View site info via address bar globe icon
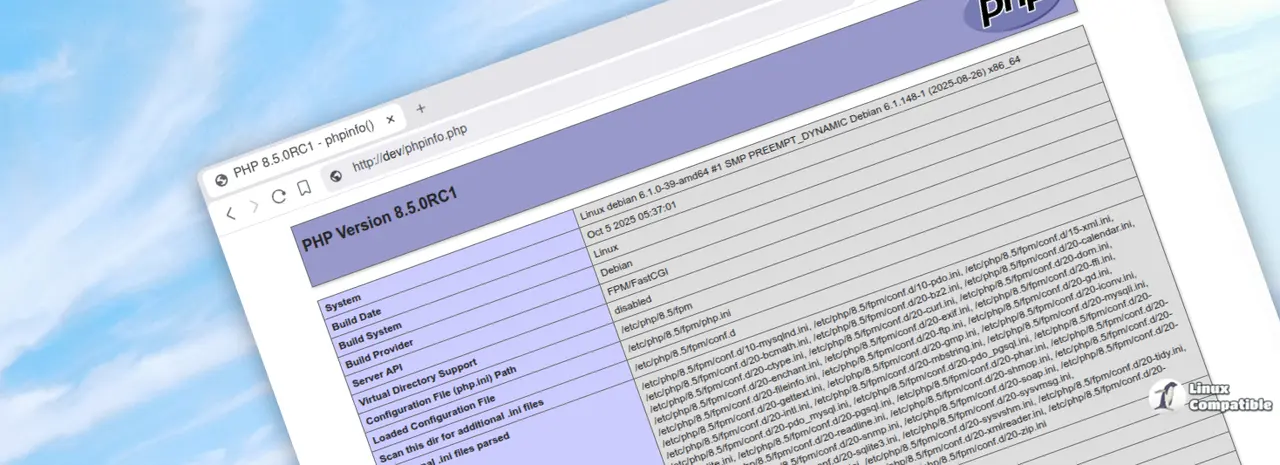This screenshot has height=465, width=1280. click(x=336, y=175)
